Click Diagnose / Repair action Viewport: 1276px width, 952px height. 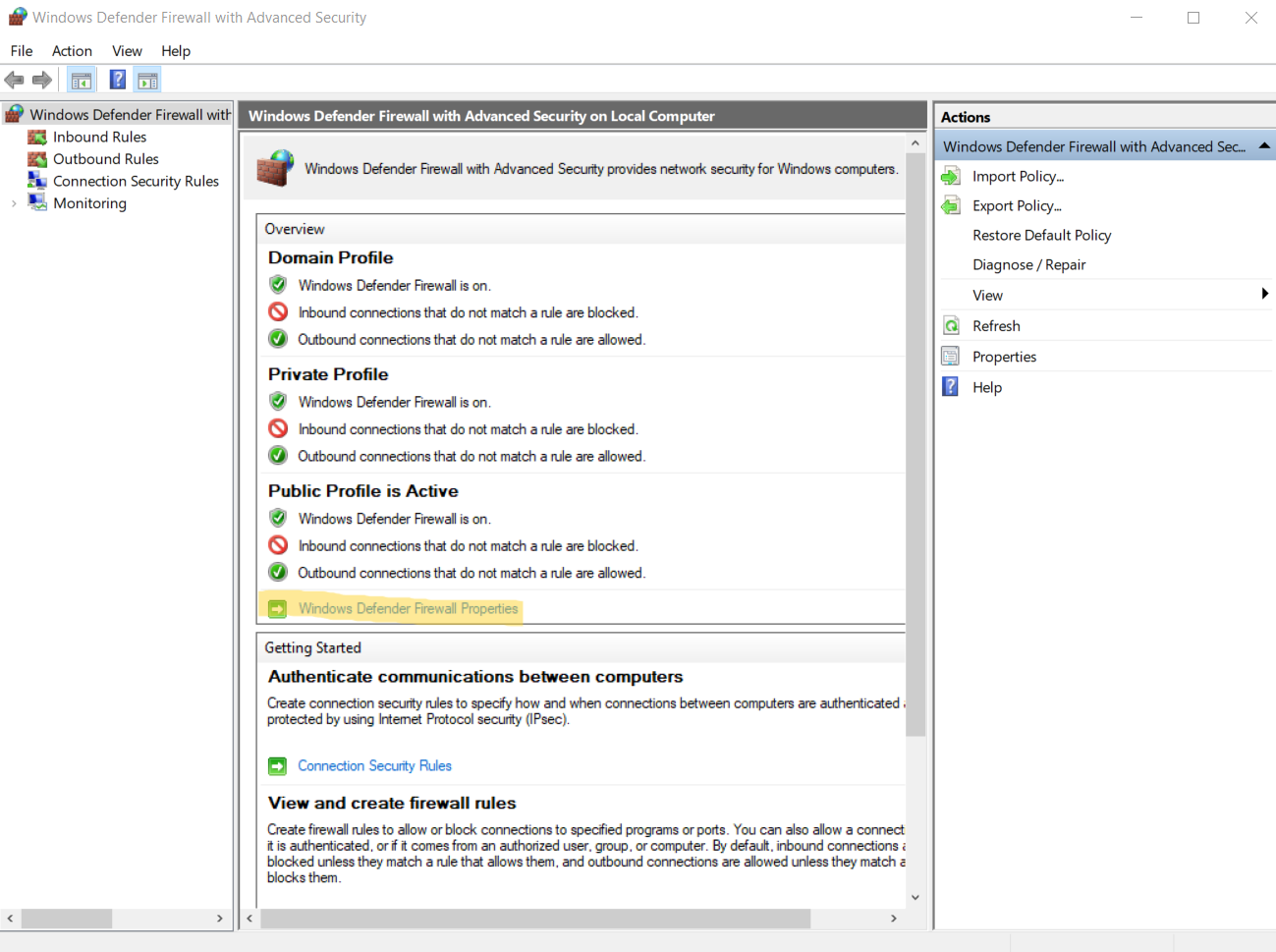(1028, 265)
